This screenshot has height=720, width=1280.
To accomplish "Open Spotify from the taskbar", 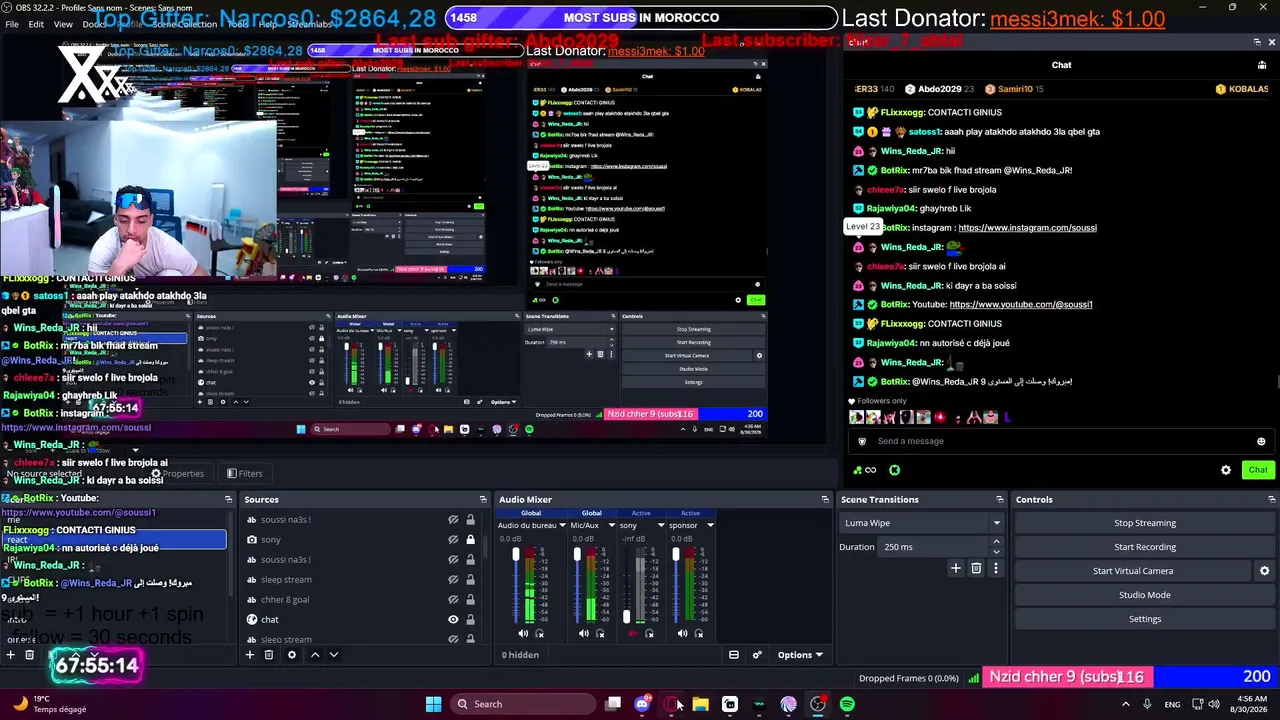I will 847,704.
